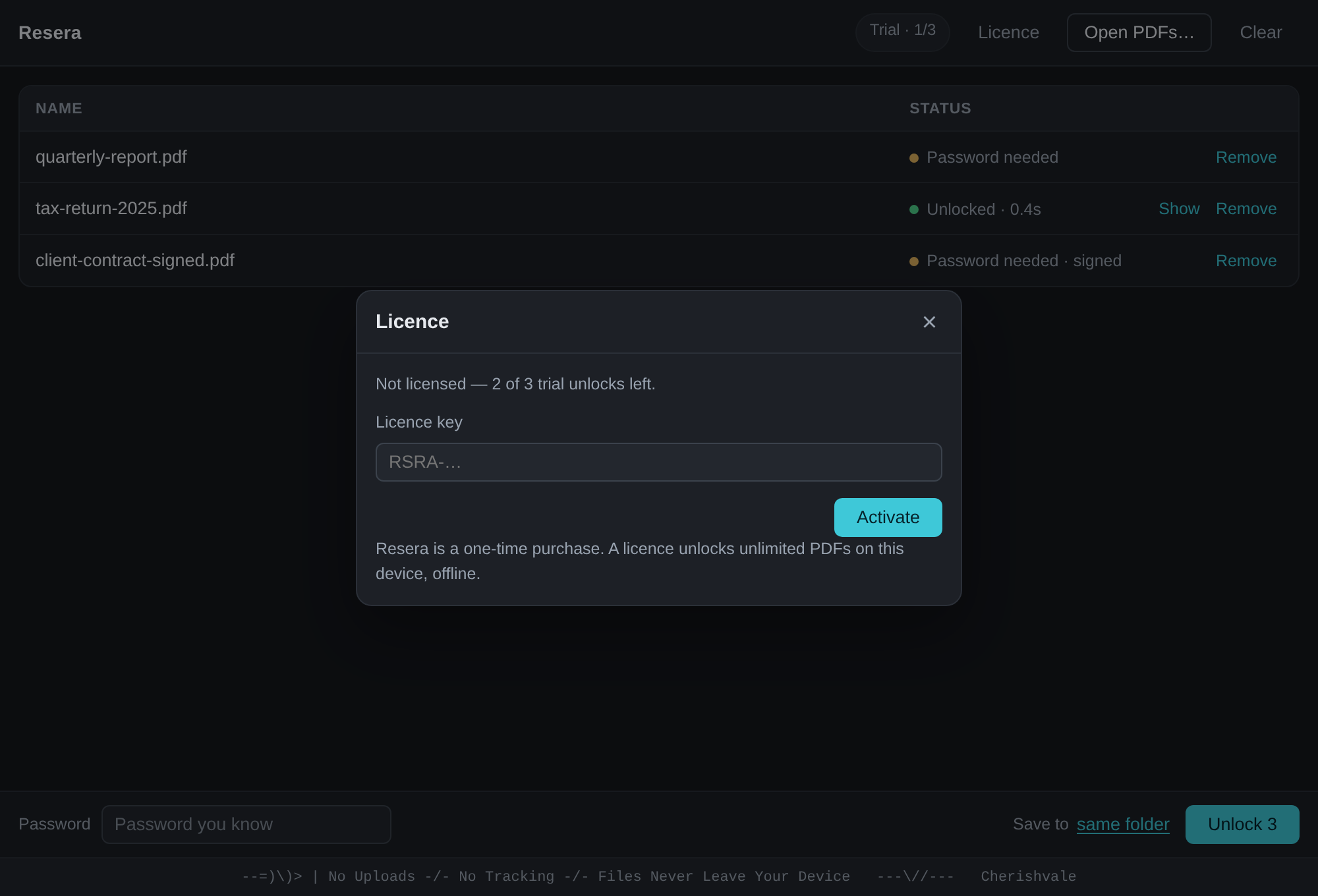Click the one-time purchase description text
1318x896 pixels.
pyautogui.click(x=639, y=561)
